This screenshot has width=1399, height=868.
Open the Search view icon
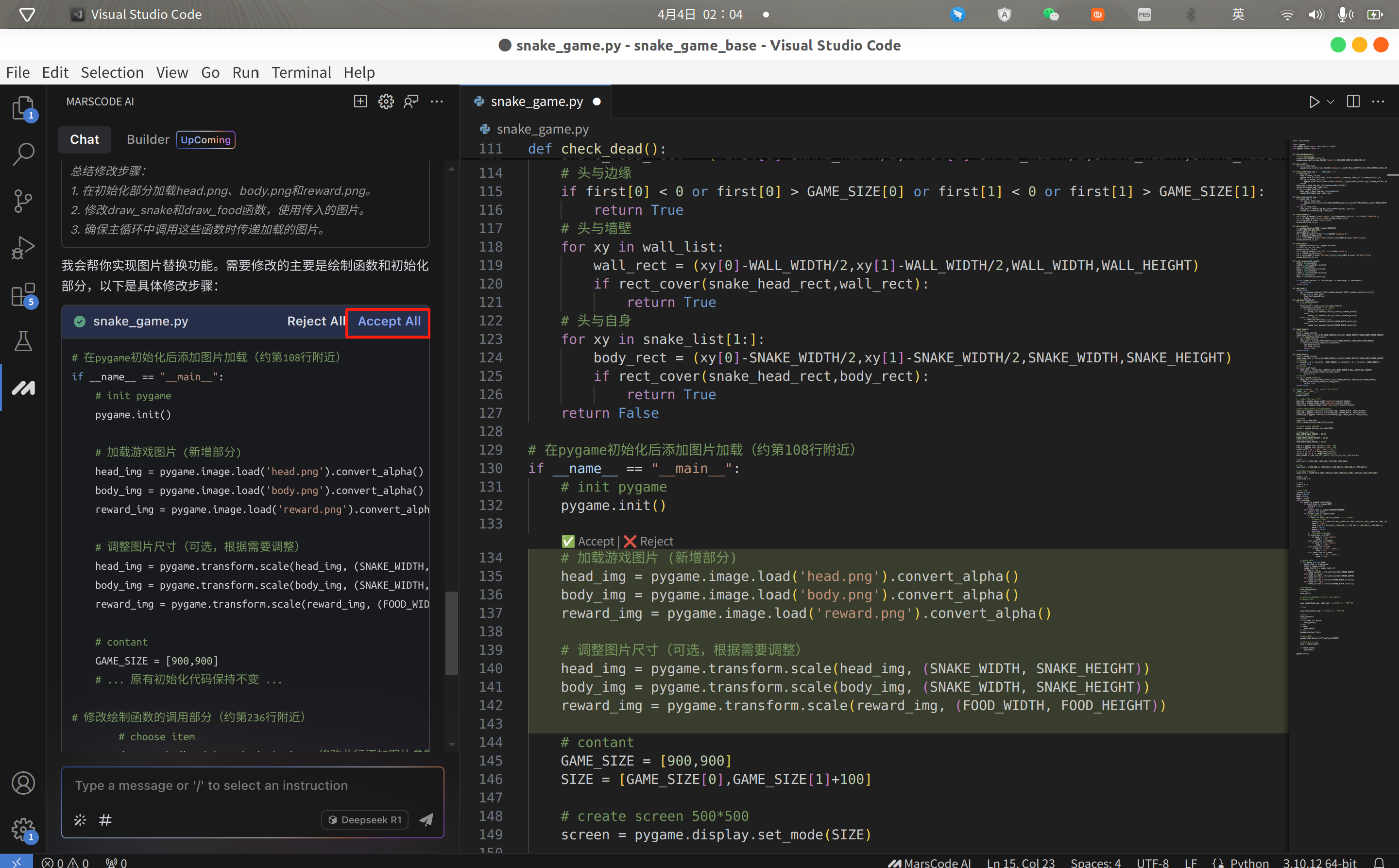(x=23, y=154)
